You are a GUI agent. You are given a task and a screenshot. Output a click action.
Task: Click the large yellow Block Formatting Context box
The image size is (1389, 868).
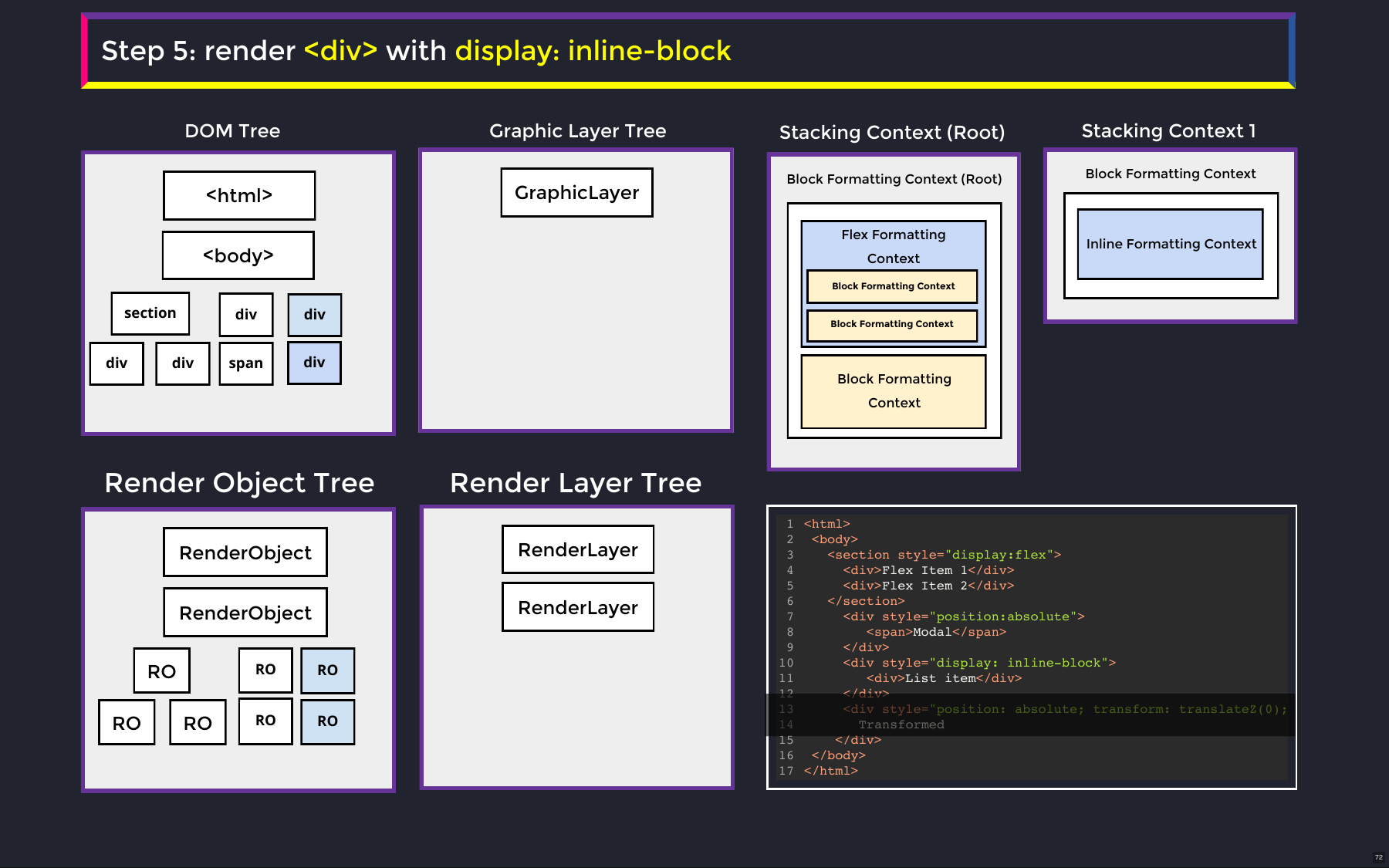pos(894,391)
